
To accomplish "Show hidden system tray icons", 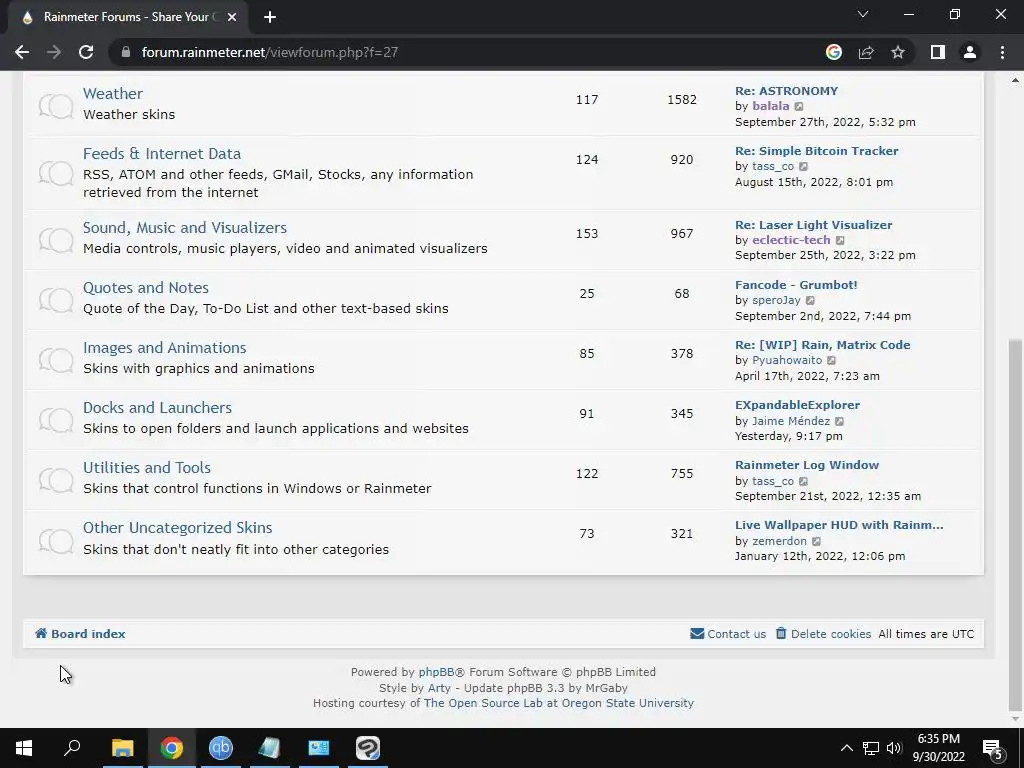I will (846, 748).
